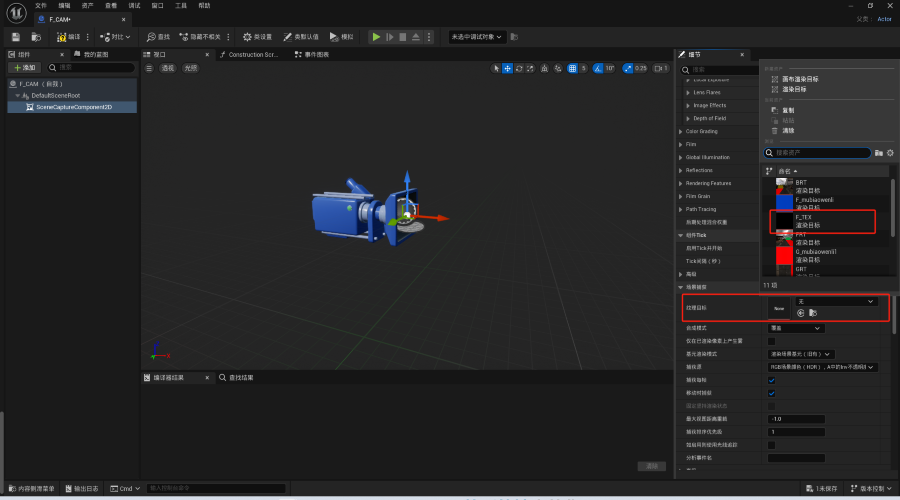Activate the rotate gizmo tool
Viewport: 900px width, 500px height.
point(519,68)
